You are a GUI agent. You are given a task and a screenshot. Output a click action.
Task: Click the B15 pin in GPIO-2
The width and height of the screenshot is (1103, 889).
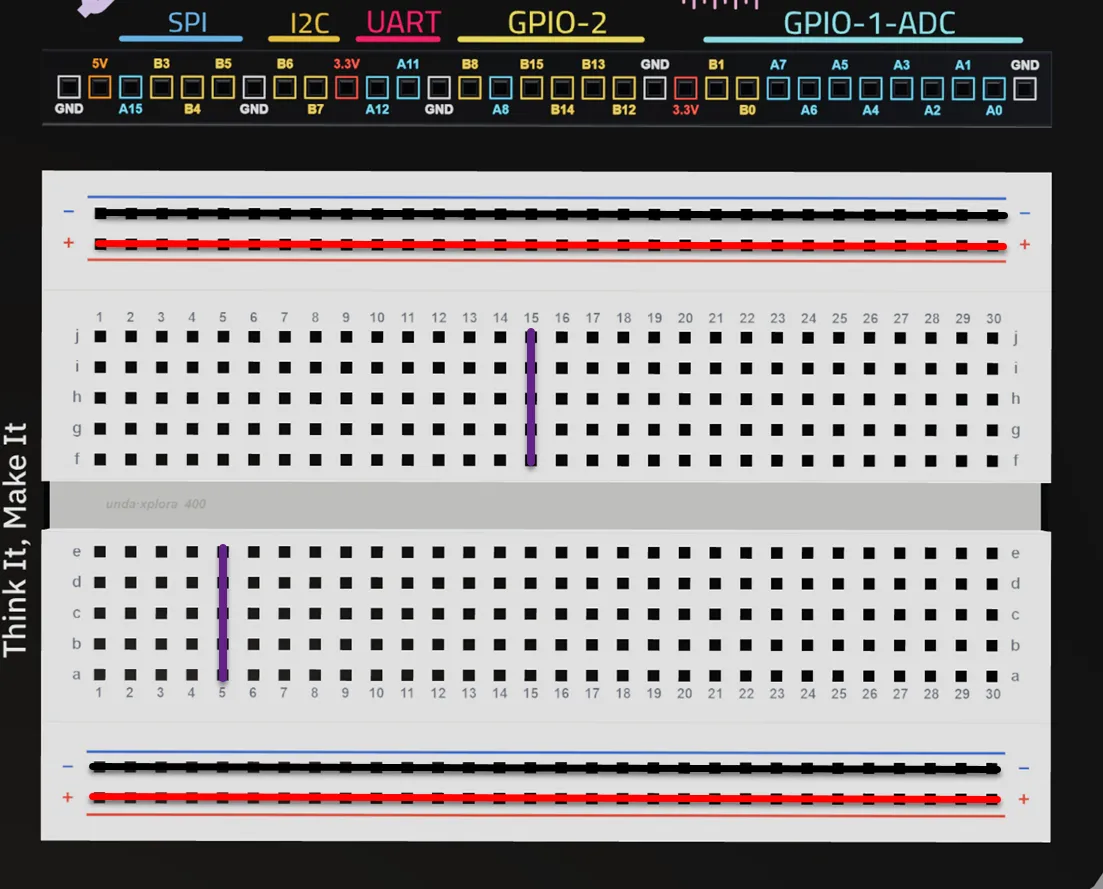[x=532, y=88]
